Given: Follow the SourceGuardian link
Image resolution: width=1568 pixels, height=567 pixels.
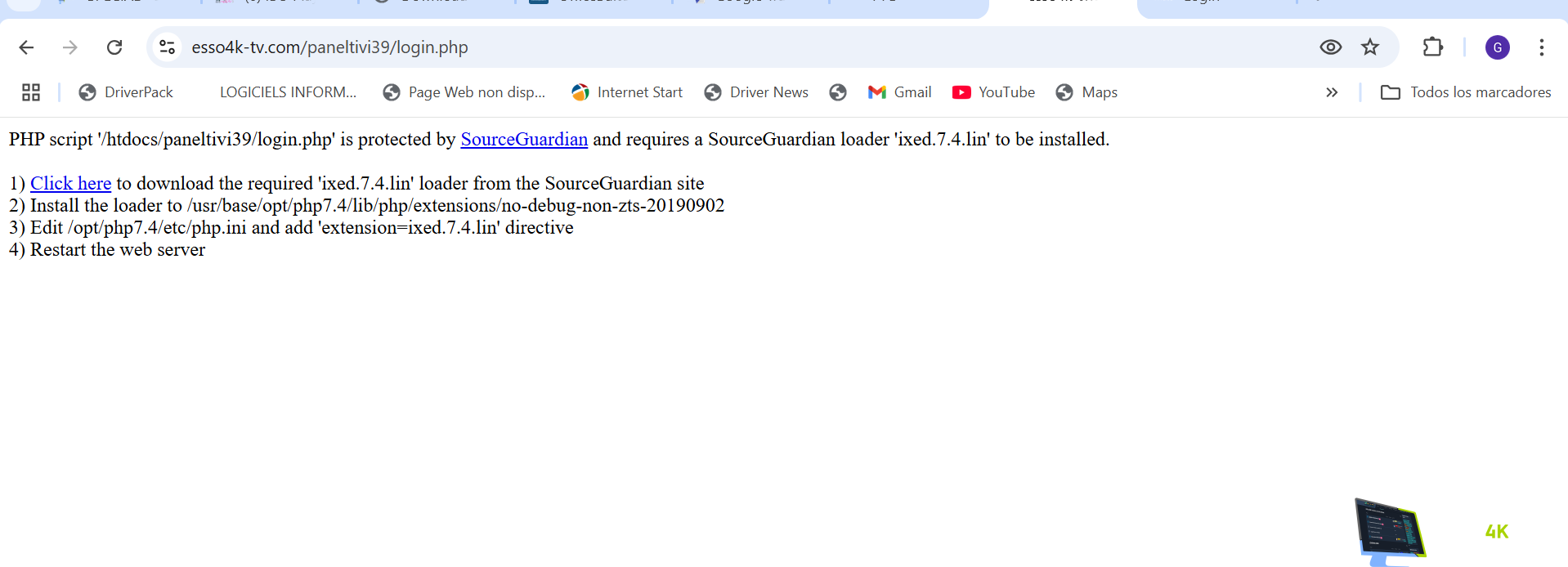Looking at the screenshot, I should (524, 140).
